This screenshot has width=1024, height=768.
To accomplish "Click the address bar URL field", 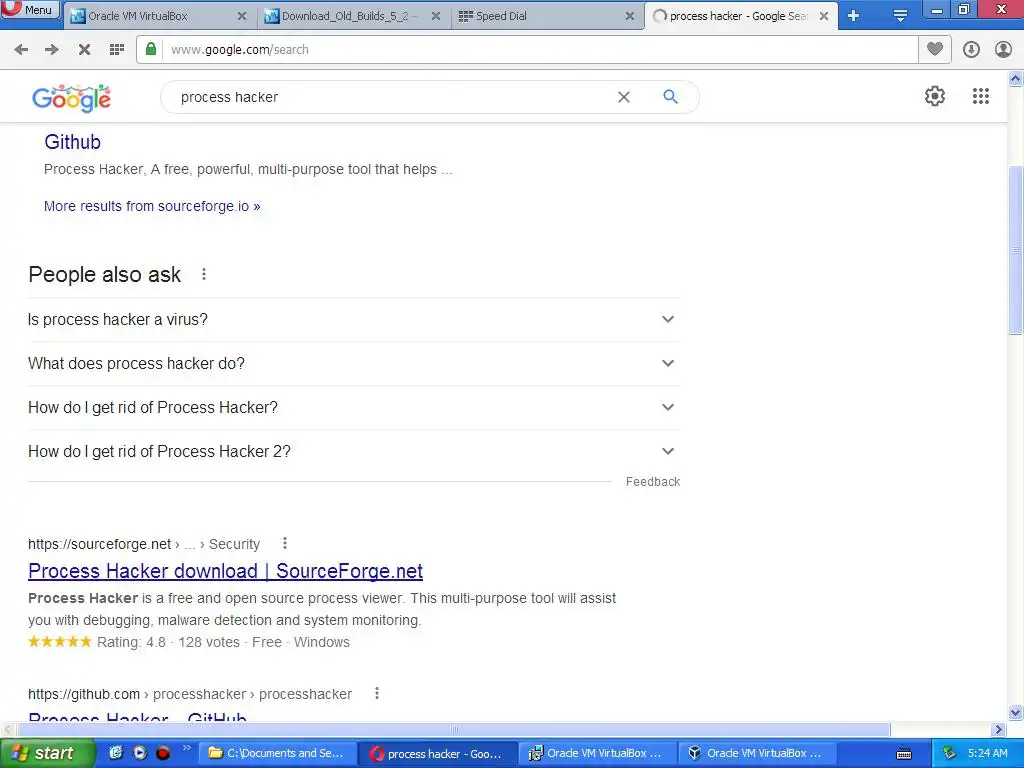I will [x=539, y=50].
